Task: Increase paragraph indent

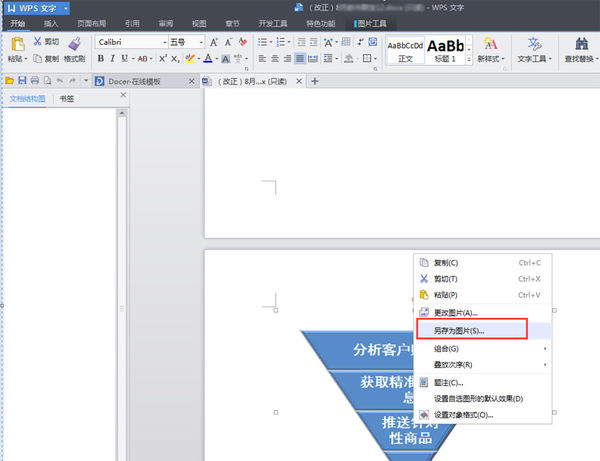Action: 313,42
